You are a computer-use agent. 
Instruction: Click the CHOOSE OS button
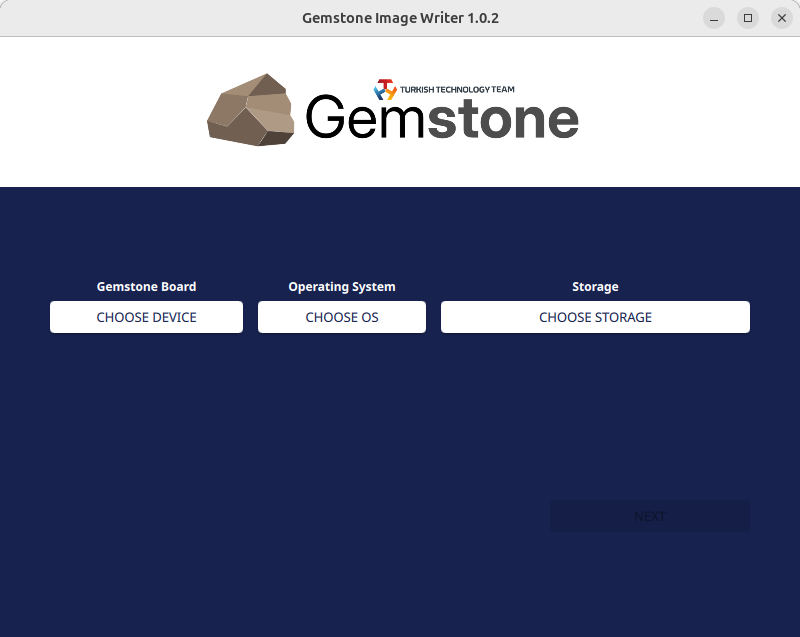coord(342,317)
